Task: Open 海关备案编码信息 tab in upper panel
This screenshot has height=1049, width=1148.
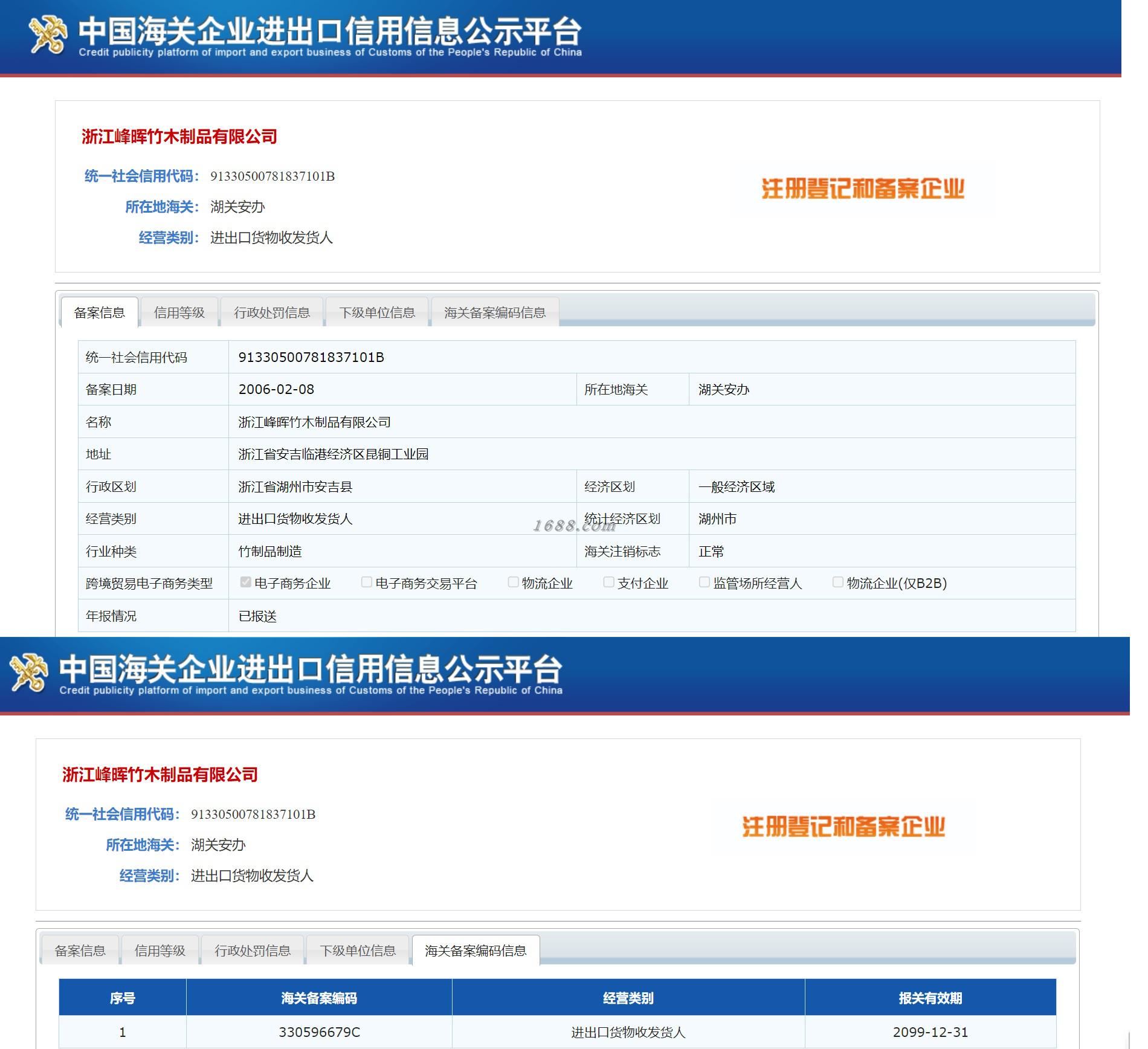Action: tap(495, 312)
